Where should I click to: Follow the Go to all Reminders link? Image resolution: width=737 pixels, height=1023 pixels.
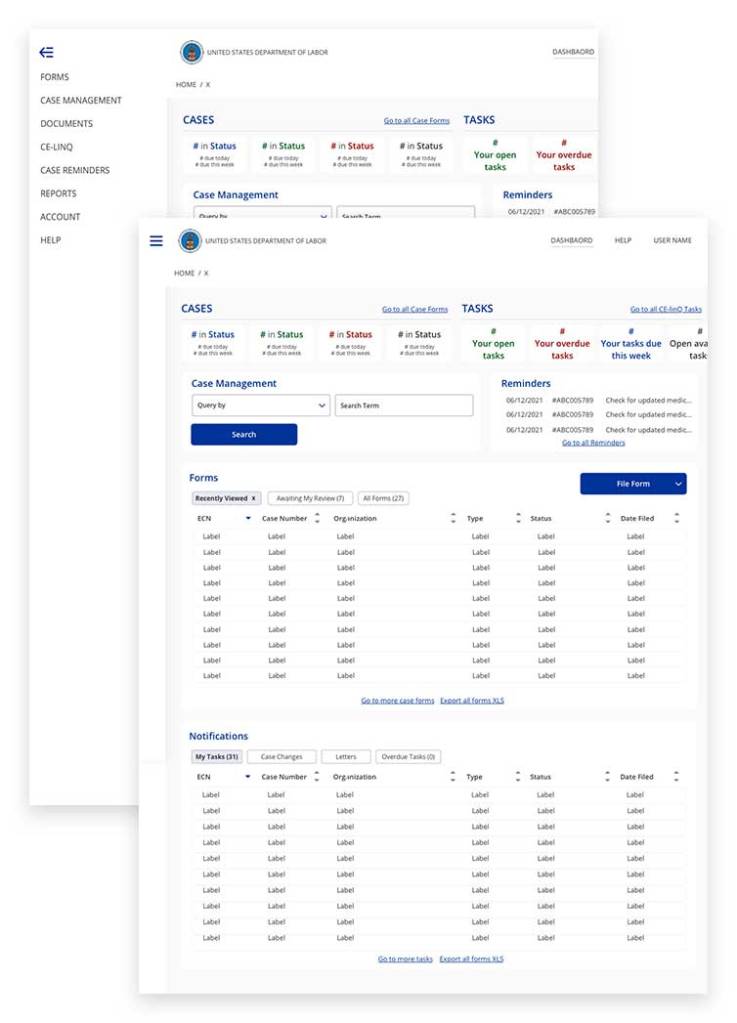pyautogui.click(x=593, y=443)
